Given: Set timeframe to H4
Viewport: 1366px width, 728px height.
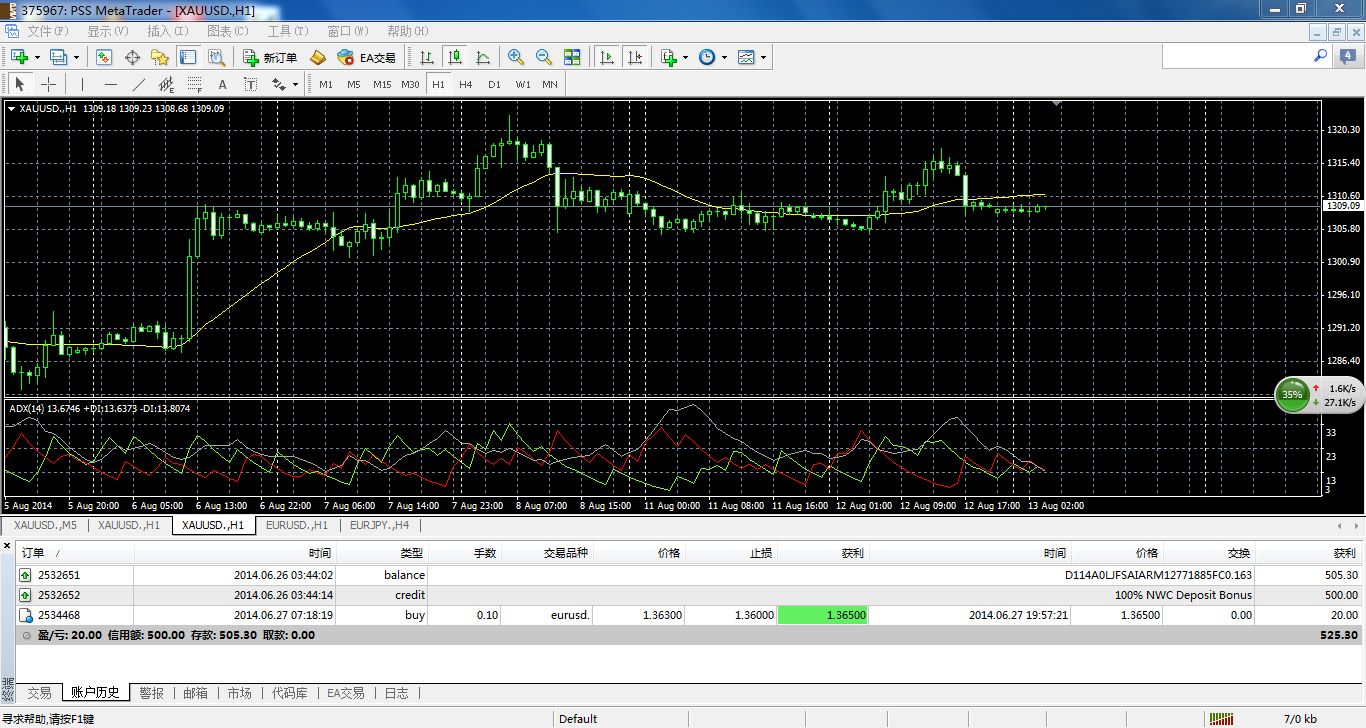Looking at the screenshot, I should (466, 84).
